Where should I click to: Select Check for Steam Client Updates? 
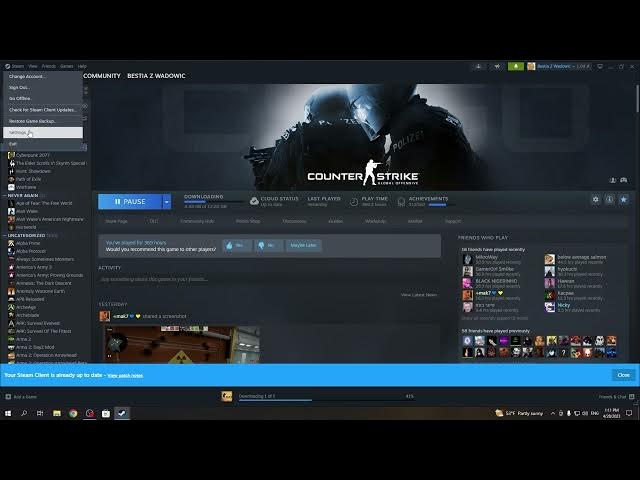click(x=42, y=109)
